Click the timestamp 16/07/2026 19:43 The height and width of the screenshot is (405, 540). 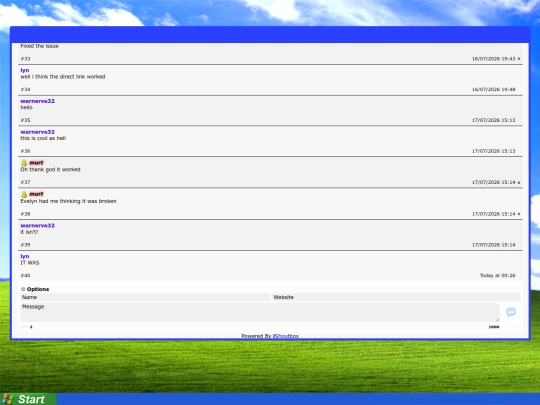(x=494, y=59)
